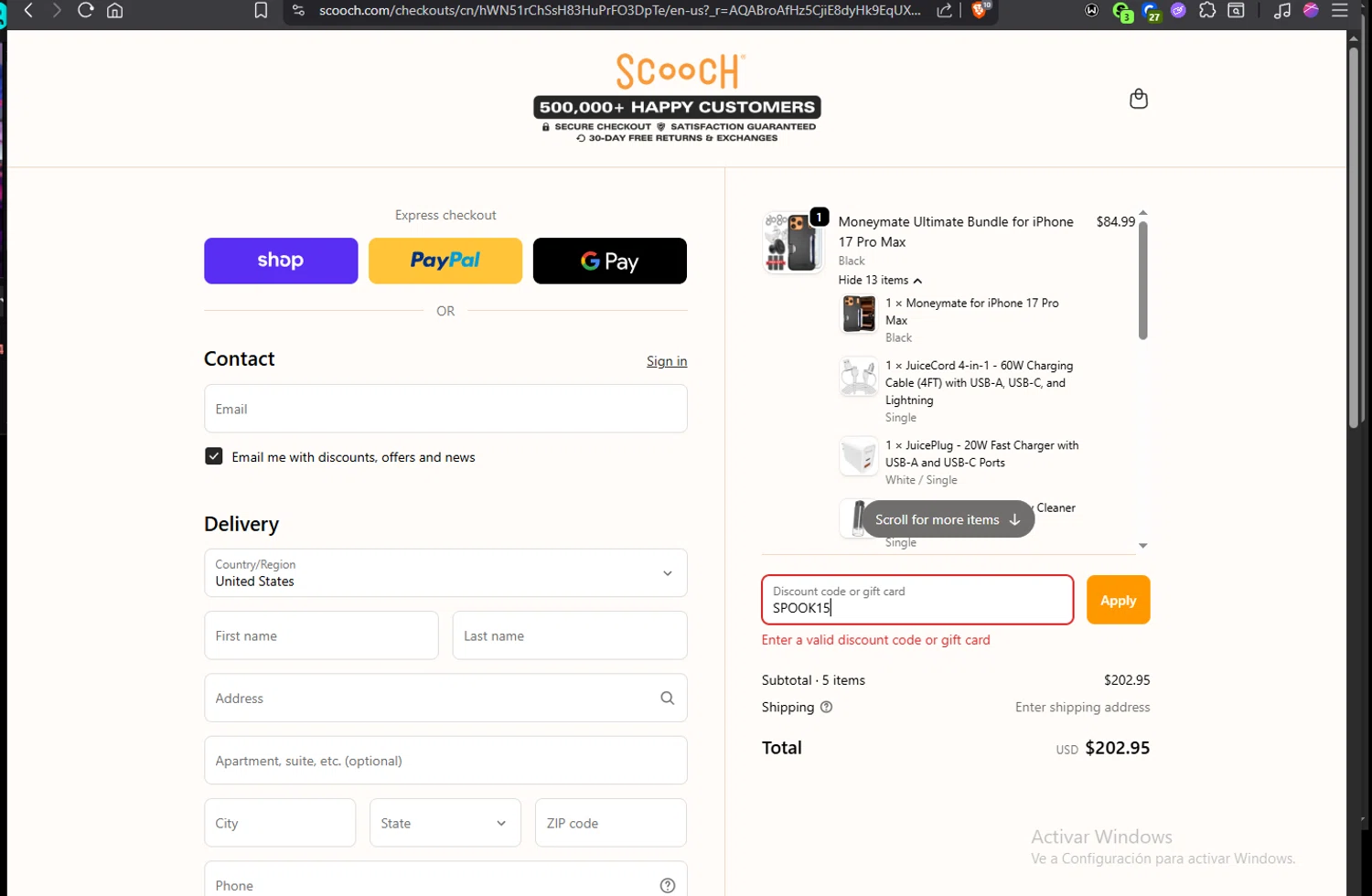The height and width of the screenshot is (896, 1372).
Task: Open the browser home page
Action: pyautogui.click(x=115, y=10)
